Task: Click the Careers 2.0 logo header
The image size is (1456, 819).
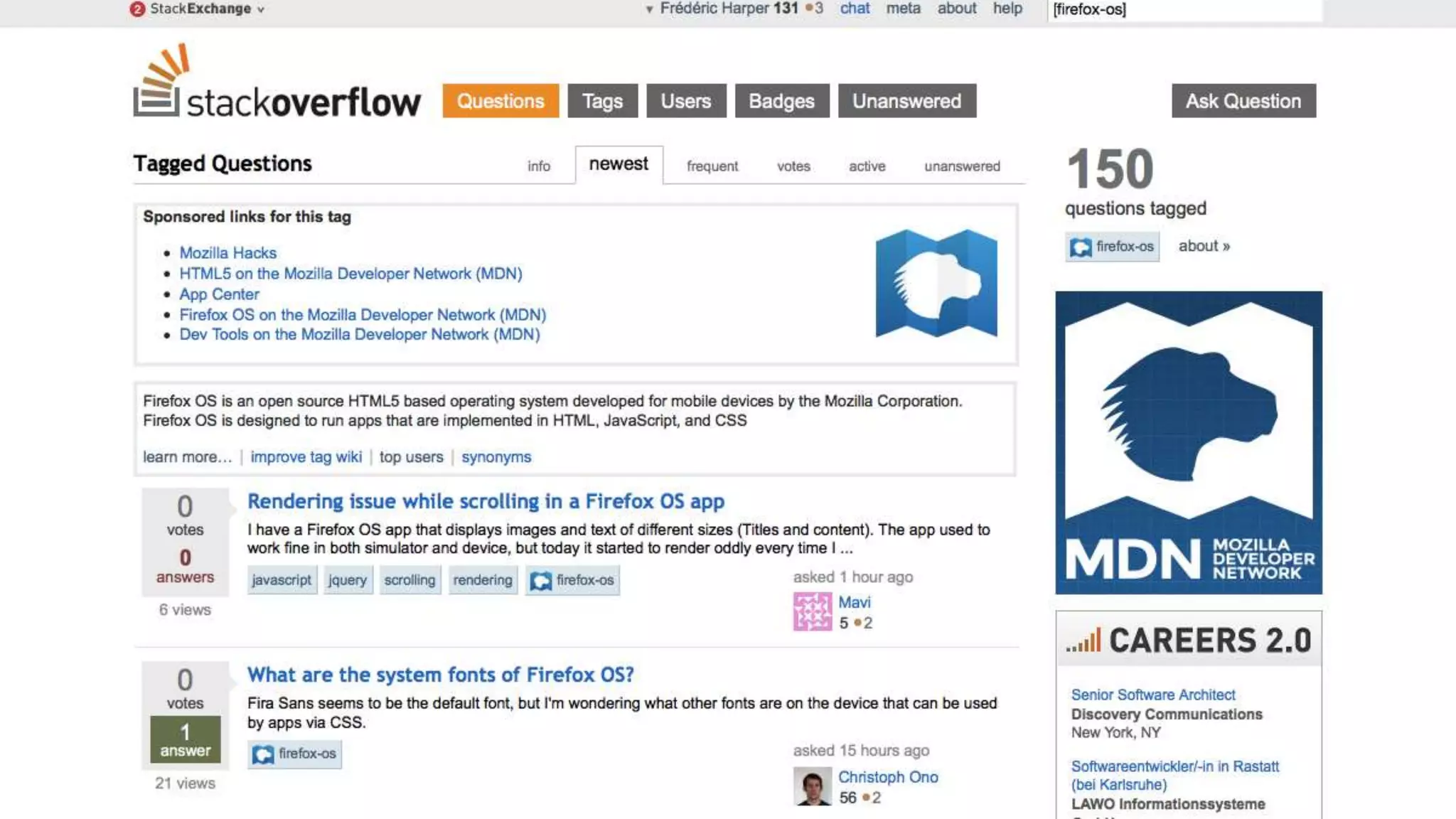Action: tap(1188, 640)
